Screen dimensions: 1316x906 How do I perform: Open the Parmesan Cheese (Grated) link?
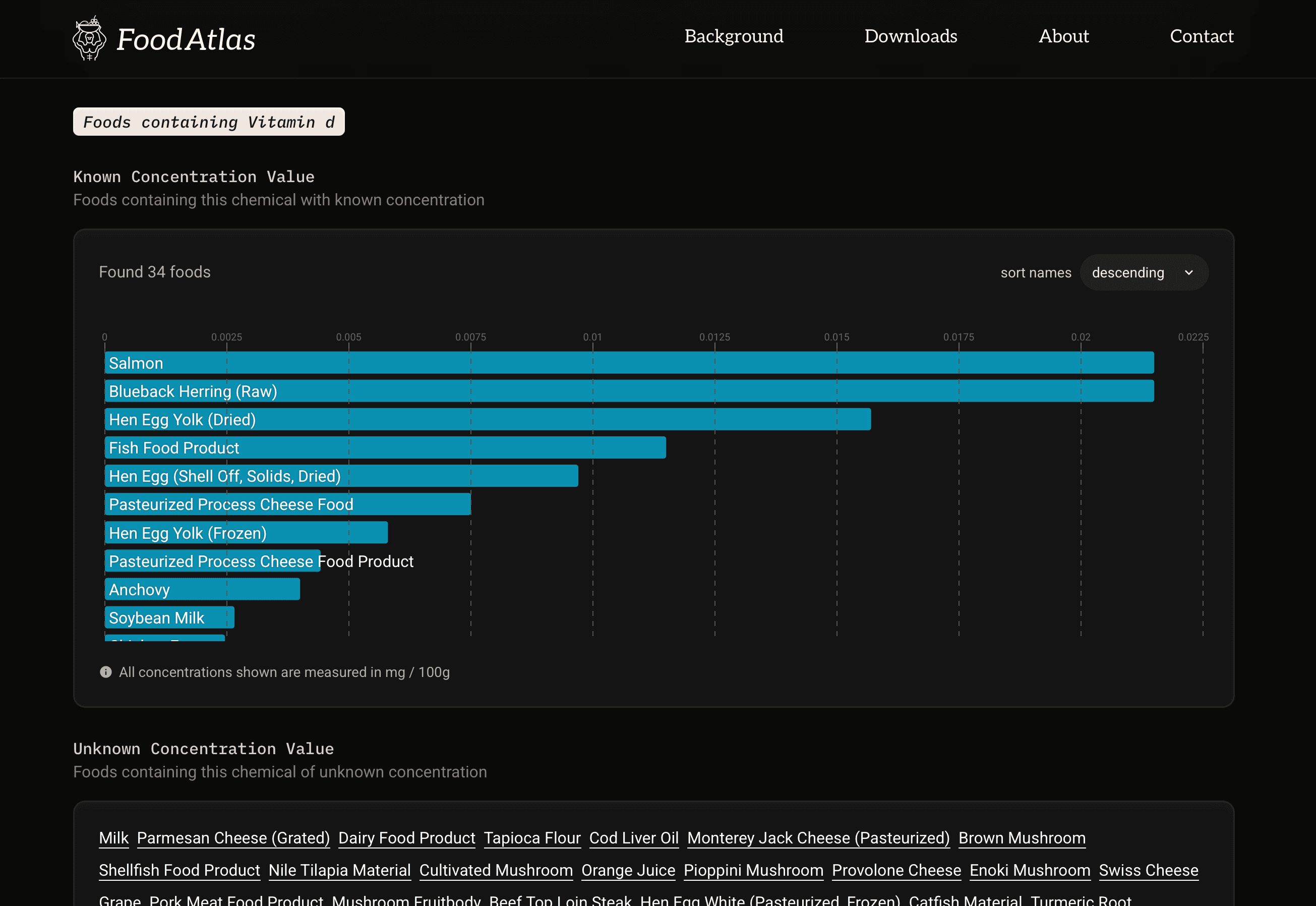[233, 838]
